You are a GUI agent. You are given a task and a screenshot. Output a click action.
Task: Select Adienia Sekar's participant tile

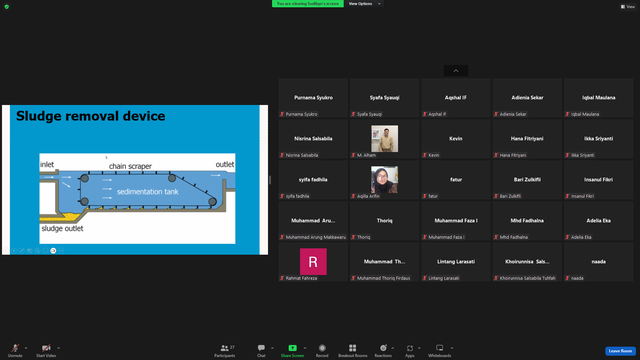click(x=527, y=98)
